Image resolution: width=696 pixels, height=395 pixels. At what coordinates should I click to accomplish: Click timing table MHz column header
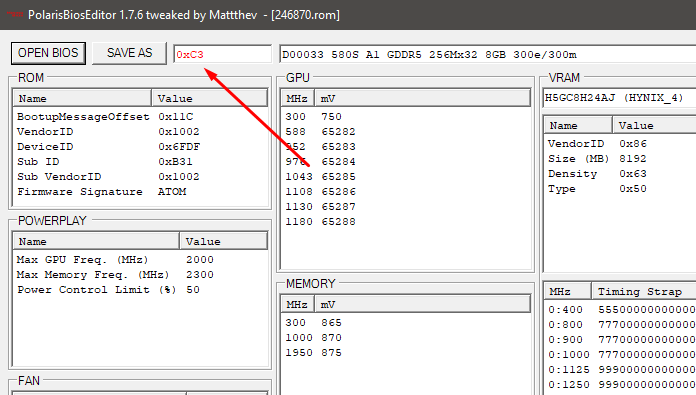pos(568,291)
